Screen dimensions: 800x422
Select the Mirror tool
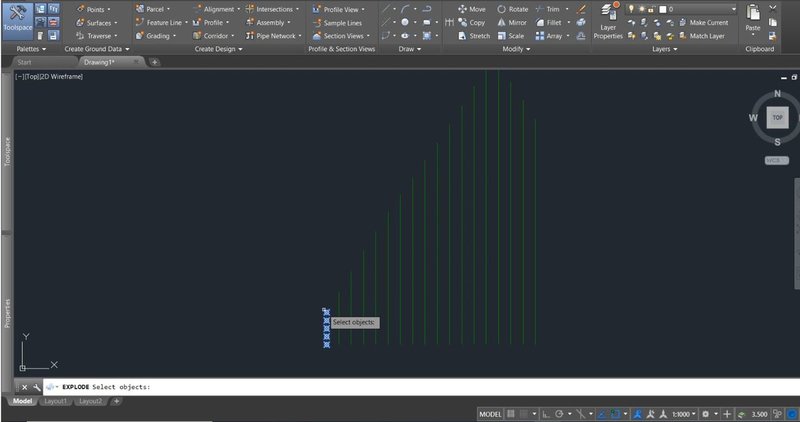(x=512, y=22)
